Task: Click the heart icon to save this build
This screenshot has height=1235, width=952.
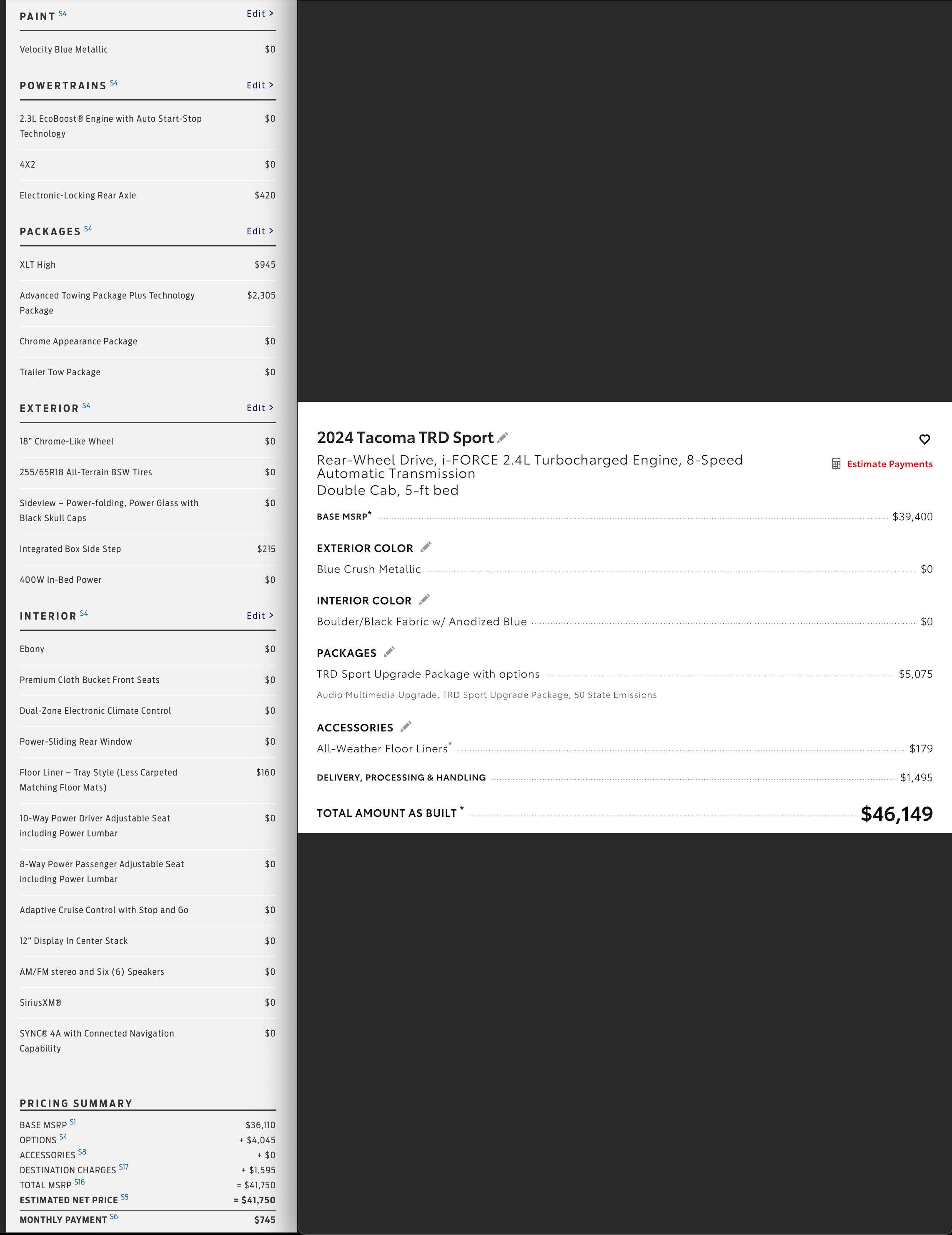Action: (x=924, y=439)
